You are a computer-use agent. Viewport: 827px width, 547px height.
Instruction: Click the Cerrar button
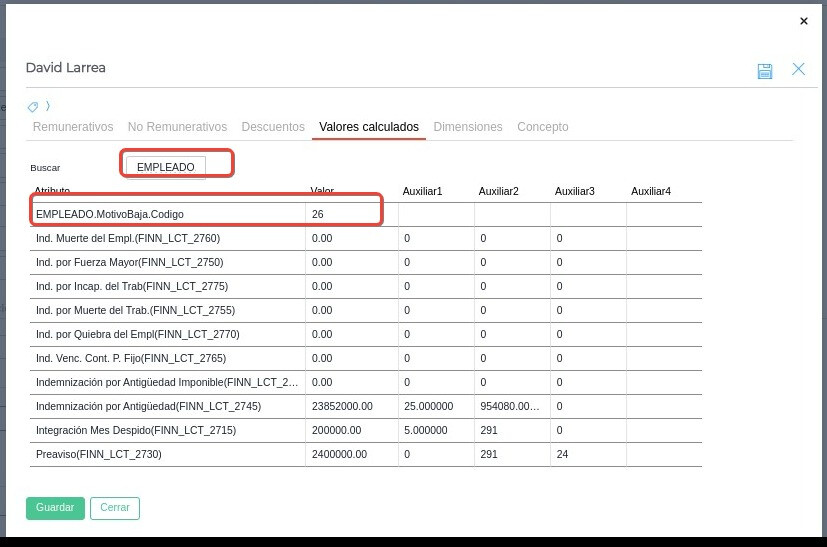[x=115, y=508]
